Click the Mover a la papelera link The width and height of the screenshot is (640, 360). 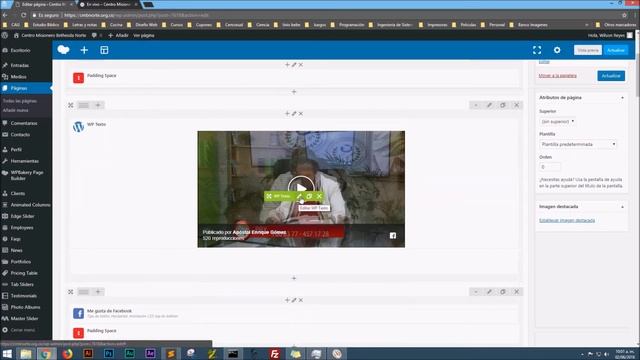[558, 76]
